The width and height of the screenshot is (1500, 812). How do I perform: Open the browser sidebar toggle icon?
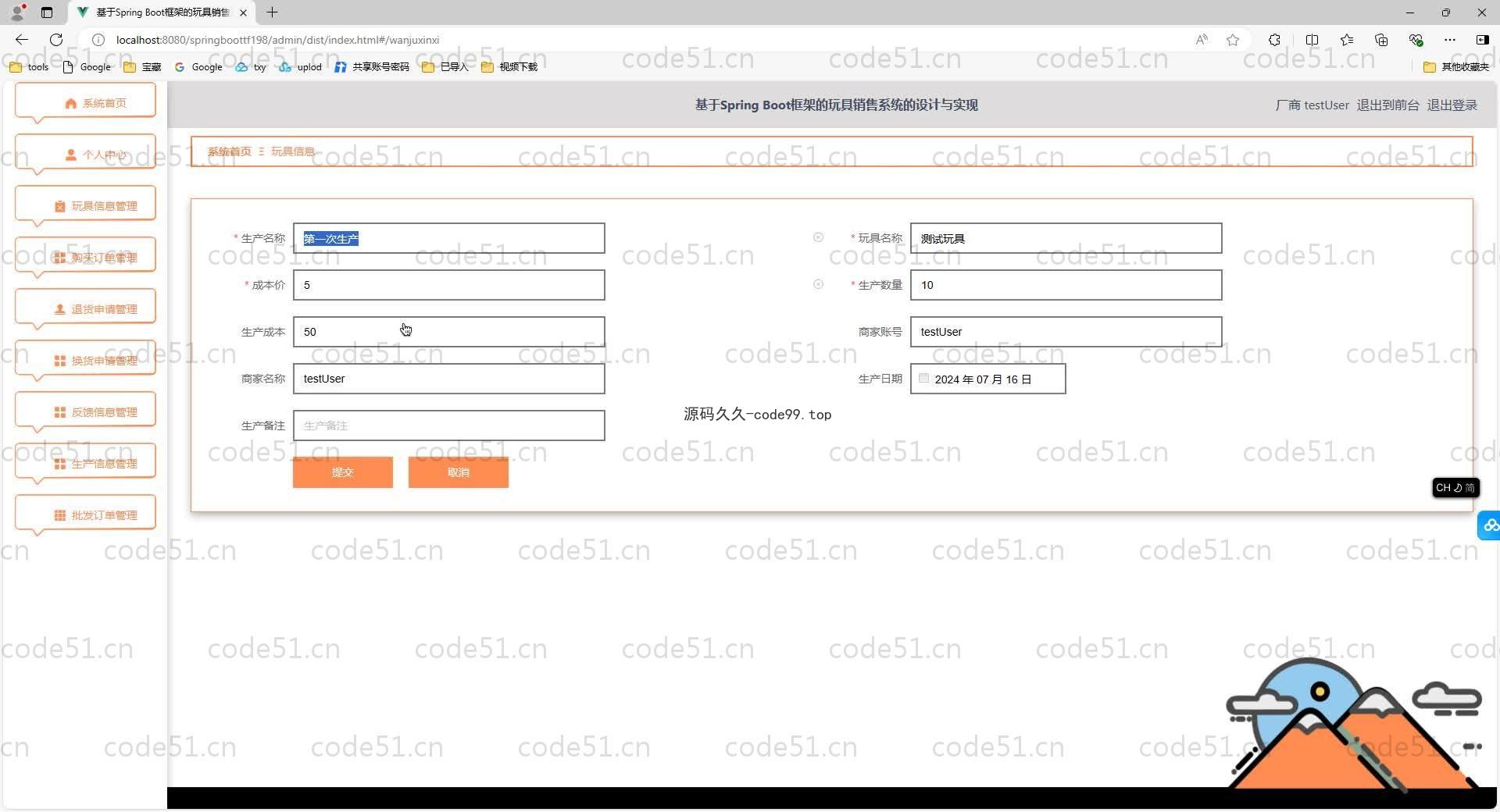(x=1482, y=40)
